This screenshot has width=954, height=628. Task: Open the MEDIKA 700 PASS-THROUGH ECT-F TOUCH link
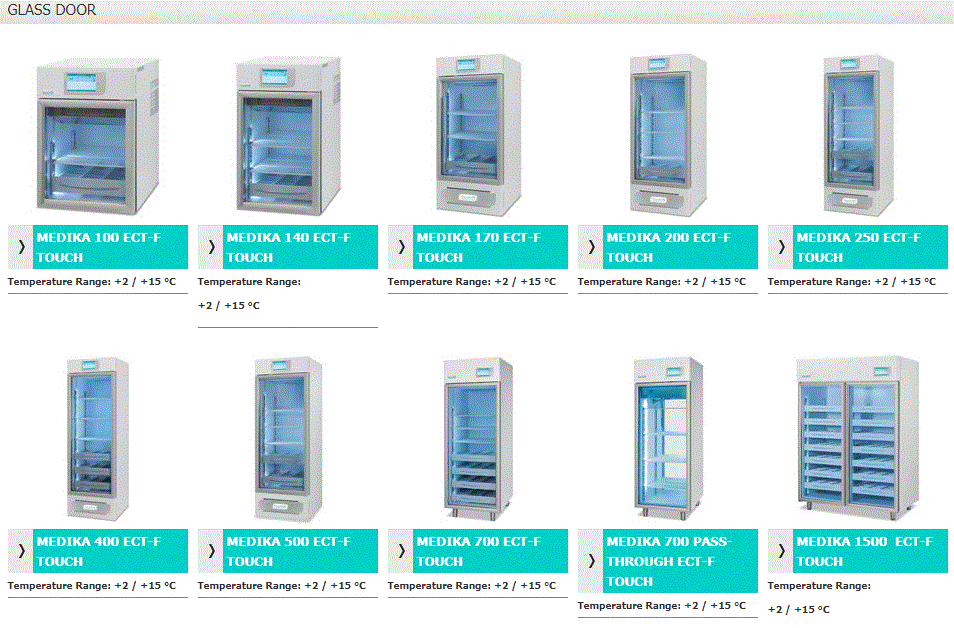point(680,560)
